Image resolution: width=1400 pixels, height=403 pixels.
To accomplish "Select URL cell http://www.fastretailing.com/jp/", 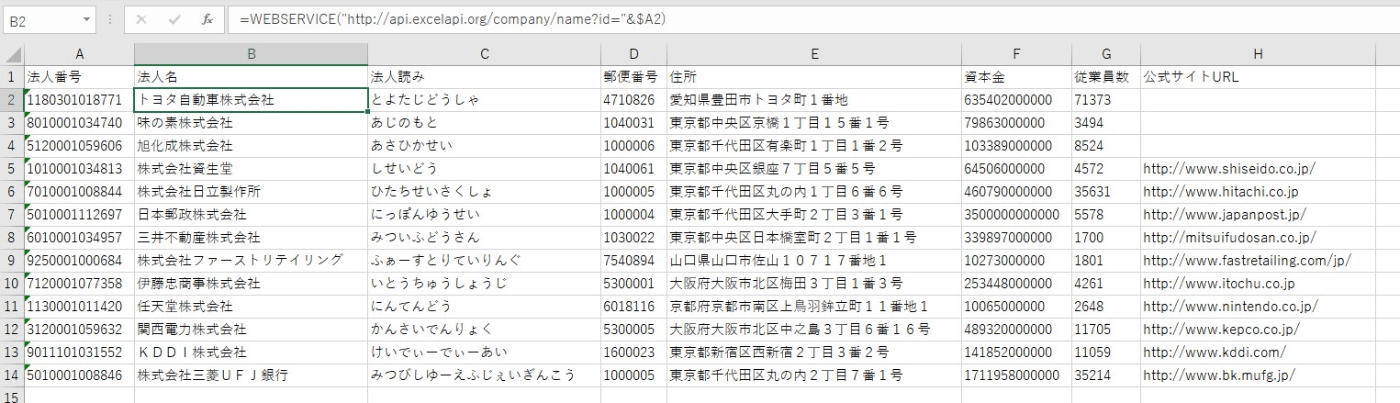I will 1258,260.
